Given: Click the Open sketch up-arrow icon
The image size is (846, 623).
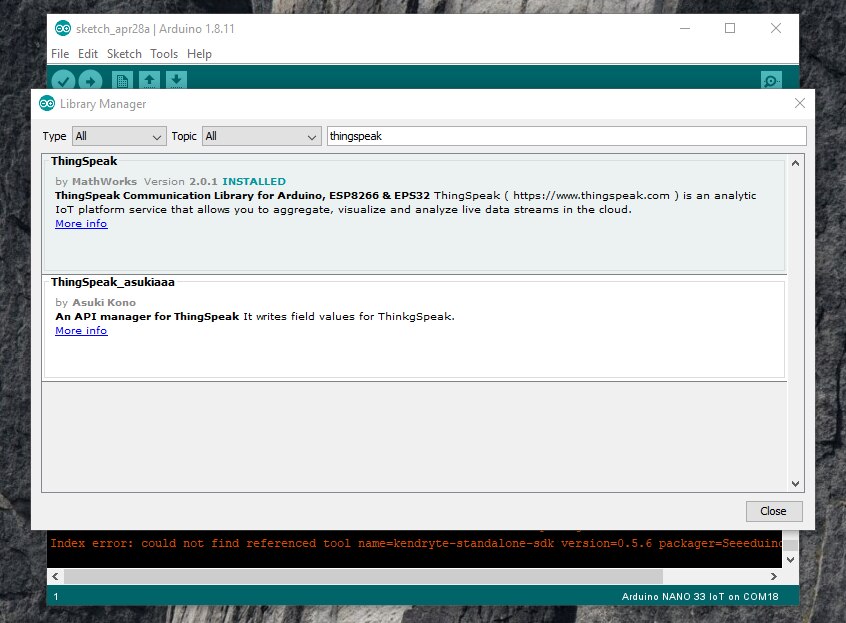Looking at the screenshot, I should click(x=149, y=81).
